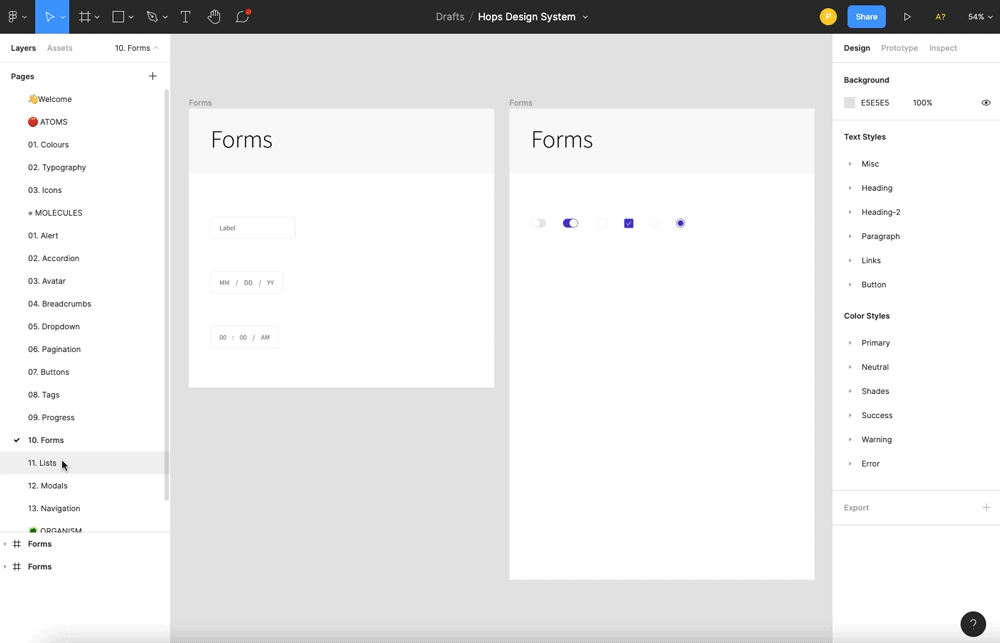Open the Comment tool
1000x643 pixels.
242,17
